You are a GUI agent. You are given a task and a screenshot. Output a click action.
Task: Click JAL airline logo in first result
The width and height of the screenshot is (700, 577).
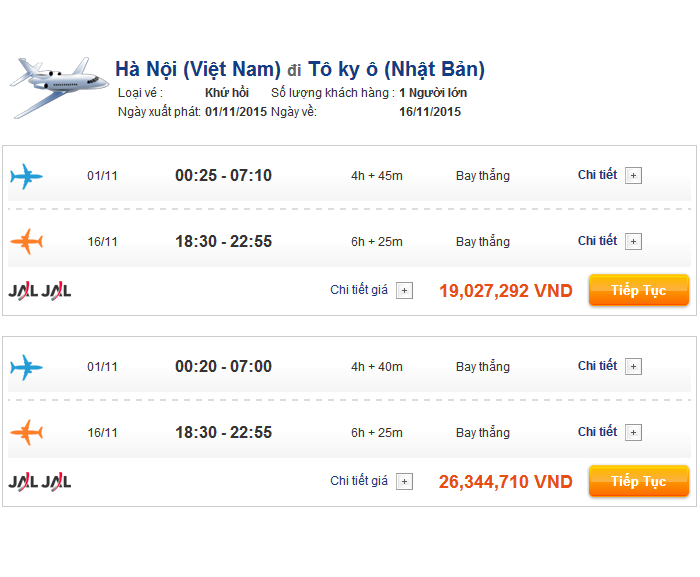pos(40,291)
